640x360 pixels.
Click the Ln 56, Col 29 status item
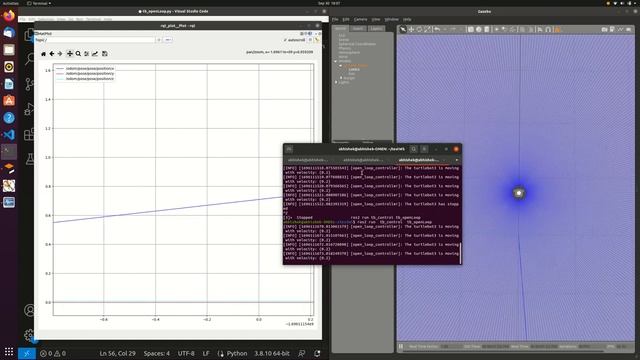click(x=118, y=353)
